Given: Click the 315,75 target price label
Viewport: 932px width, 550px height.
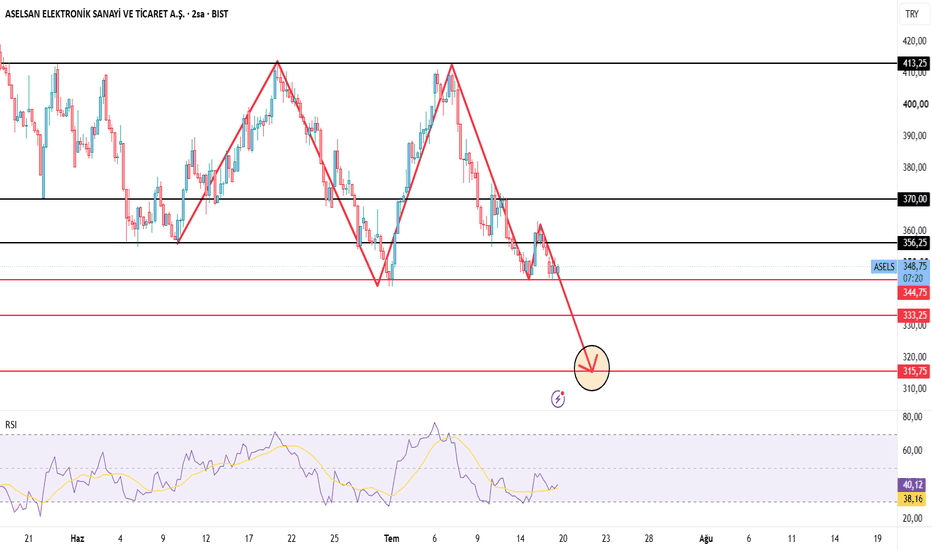Looking at the screenshot, I should (x=915, y=371).
